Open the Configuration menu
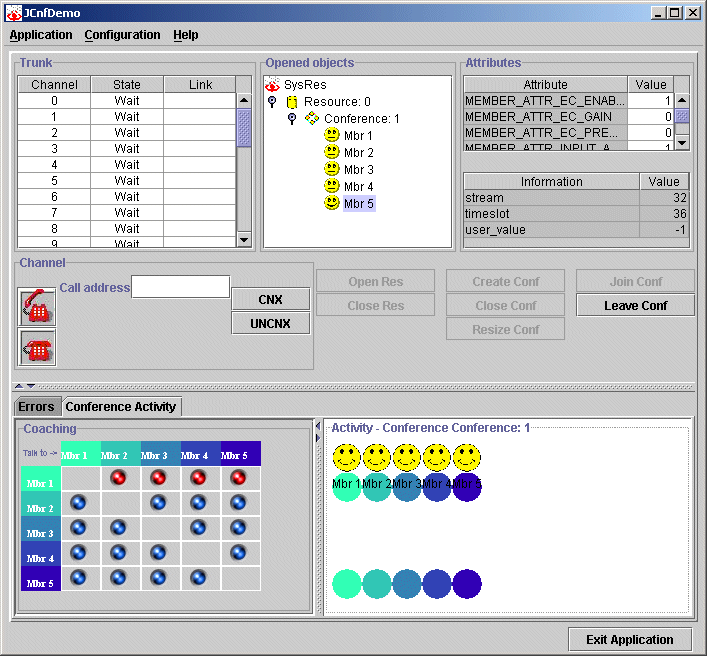Screen dimensions: 707x656 pyautogui.click(x=122, y=35)
